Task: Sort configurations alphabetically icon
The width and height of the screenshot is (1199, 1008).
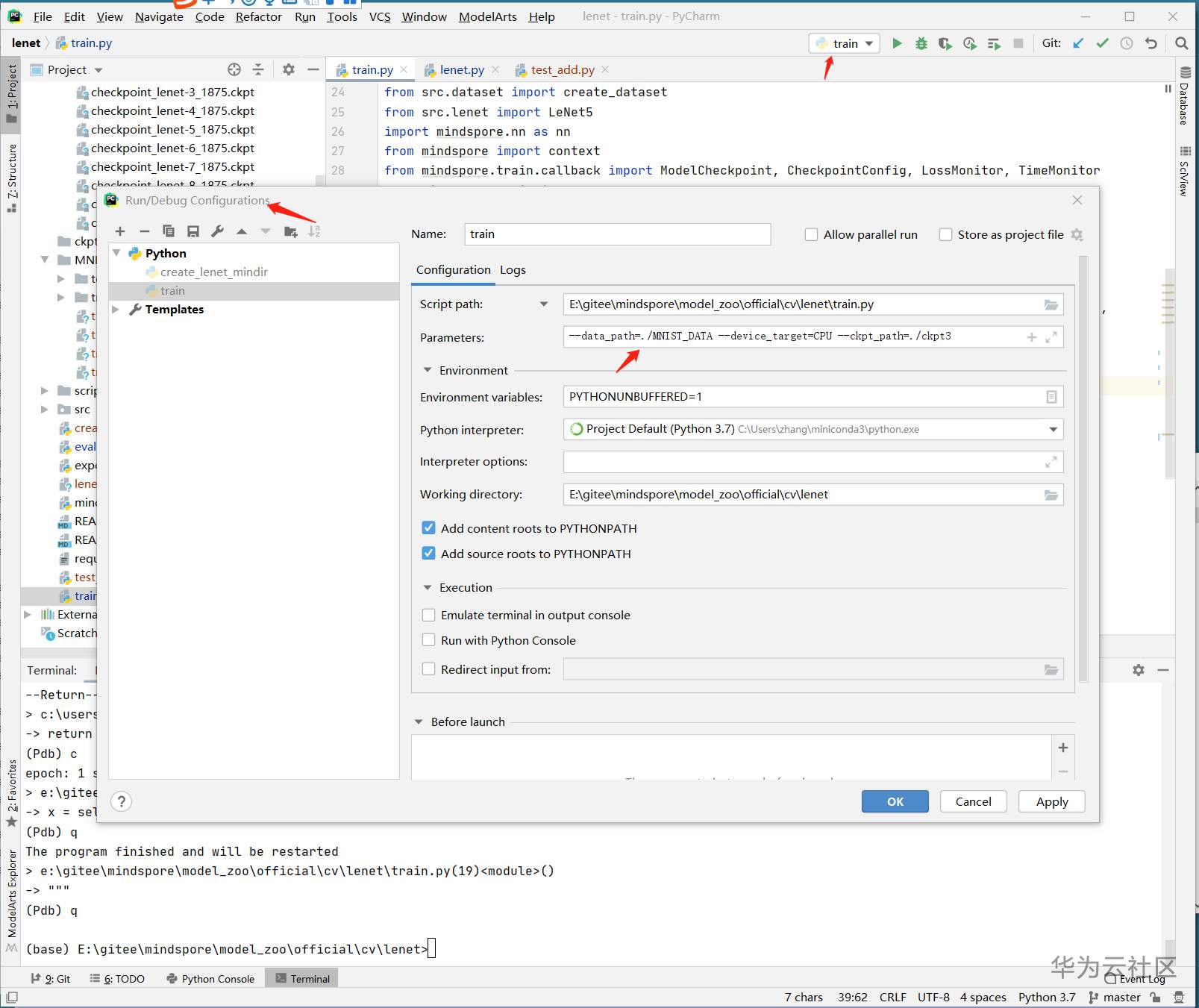Action: [315, 231]
